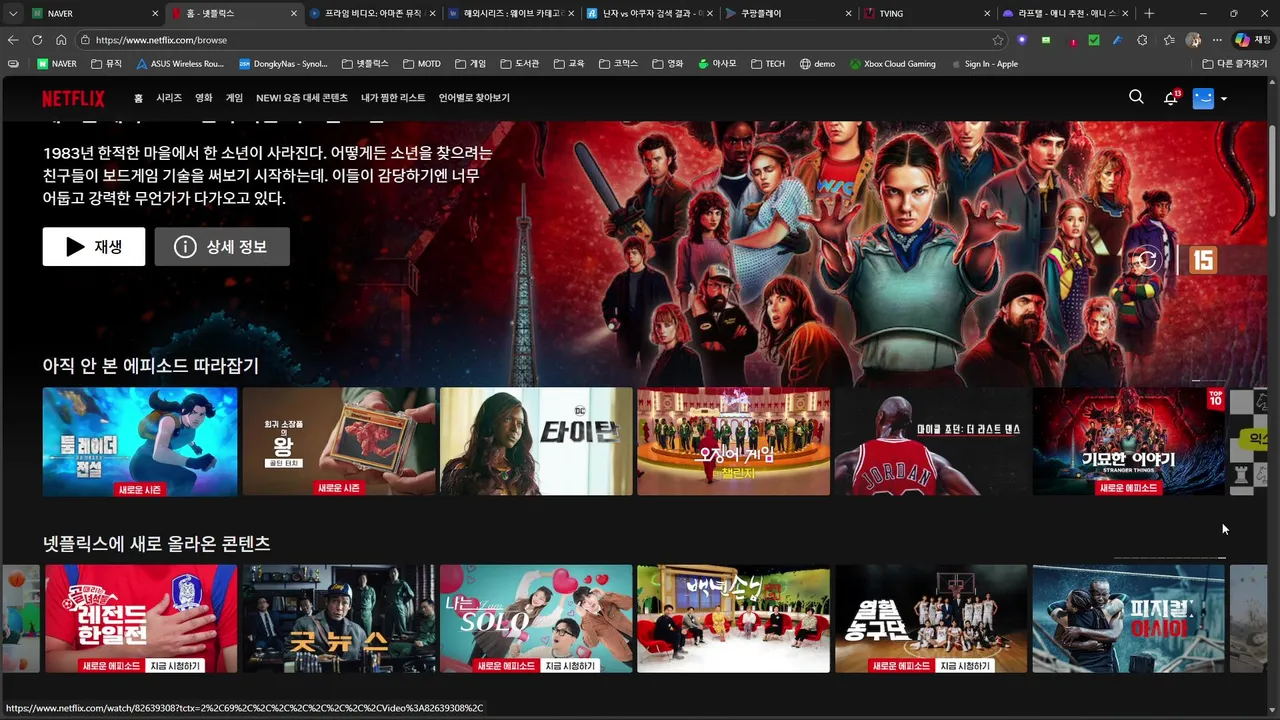Open Netflix notifications bell
Screen dimensions: 1280x720
[1171, 98]
